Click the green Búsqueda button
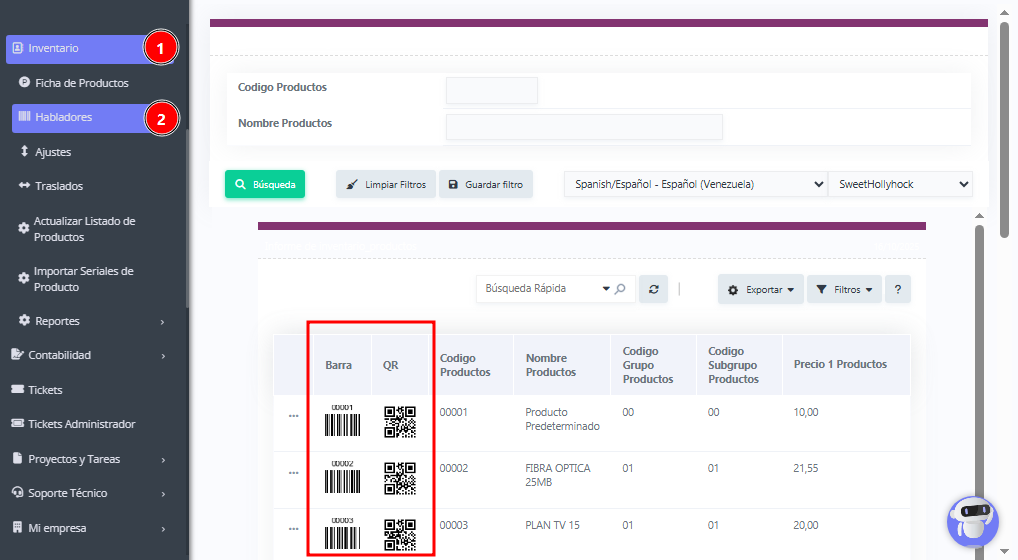The height and width of the screenshot is (560, 1018). [x=265, y=184]
